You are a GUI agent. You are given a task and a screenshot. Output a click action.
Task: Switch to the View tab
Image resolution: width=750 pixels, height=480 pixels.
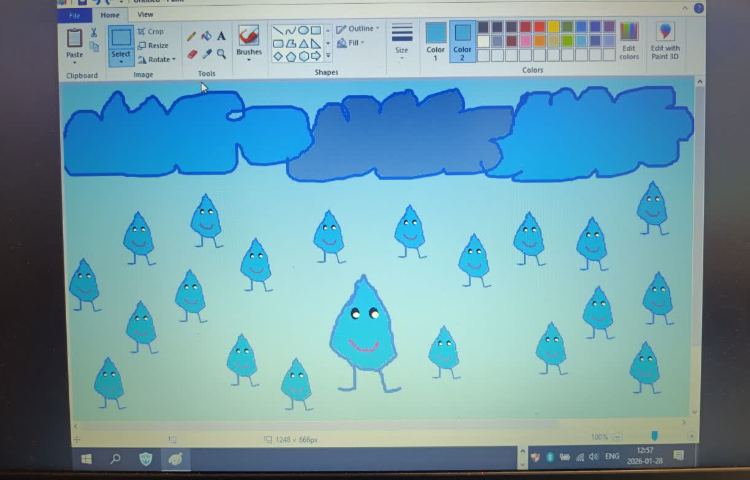[x=145, y=15]
